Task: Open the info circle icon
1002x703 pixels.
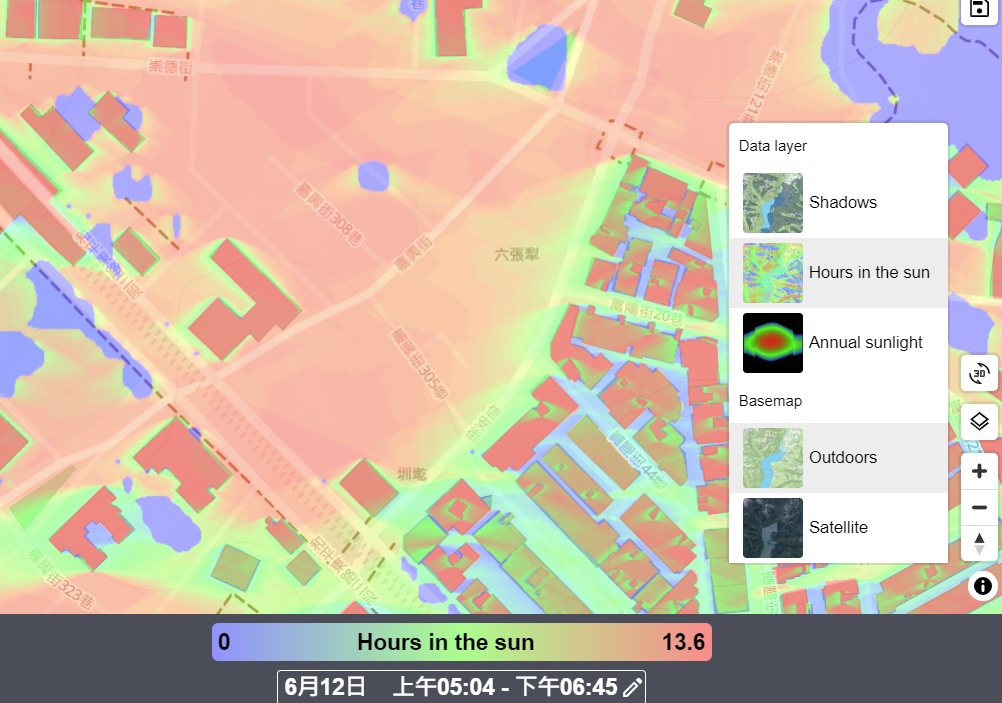Action: point(983,586)
